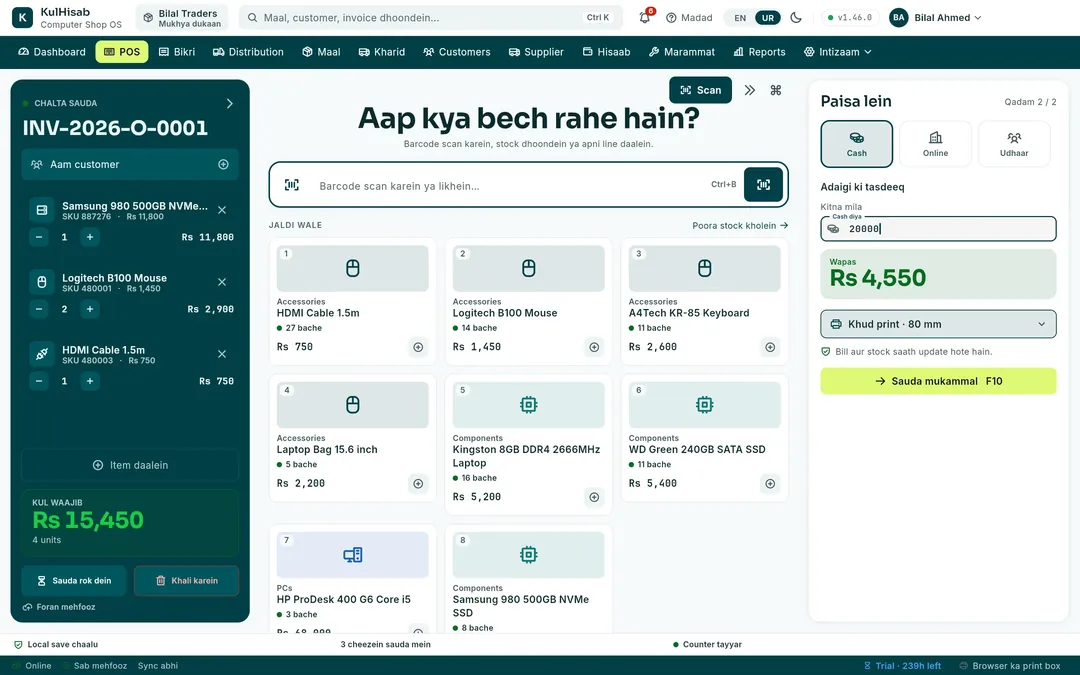Viewport: 1080px width, 675px height.
Task: Select Cash payment method
Action: pos(857,144)
